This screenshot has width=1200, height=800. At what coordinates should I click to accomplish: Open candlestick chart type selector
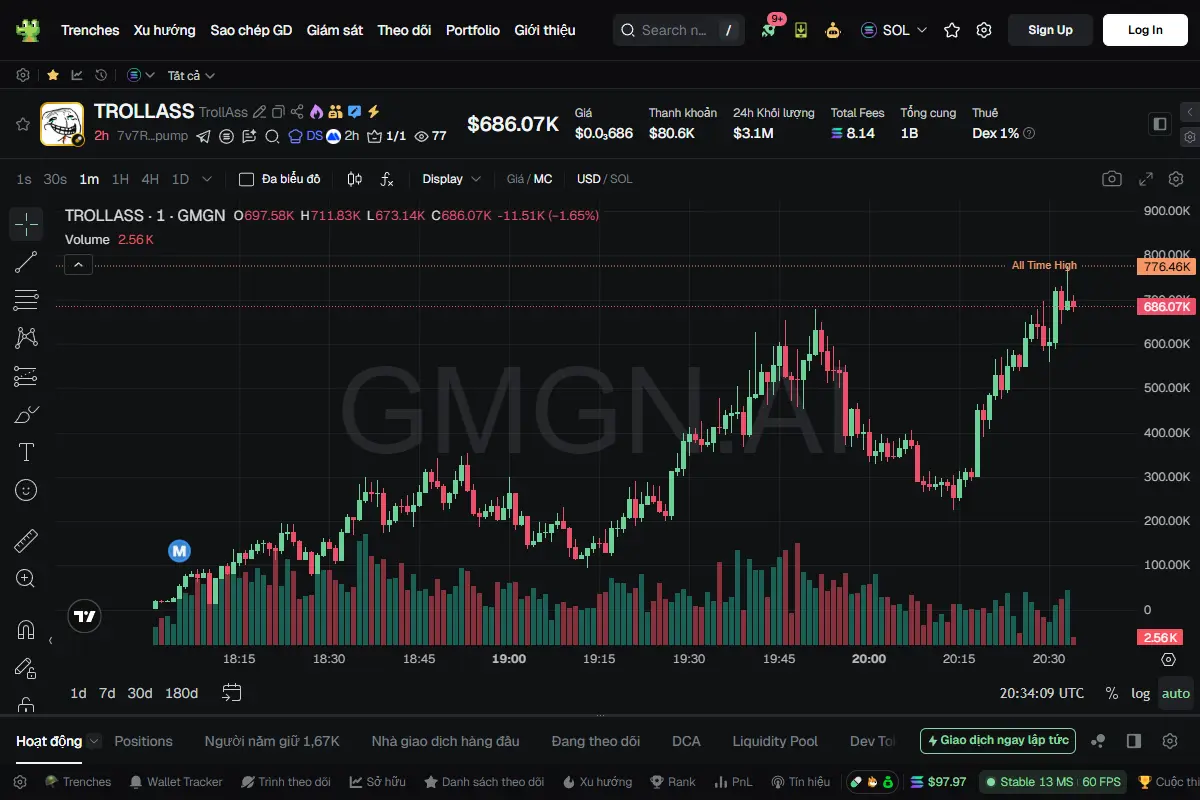(x=354, y=179)
